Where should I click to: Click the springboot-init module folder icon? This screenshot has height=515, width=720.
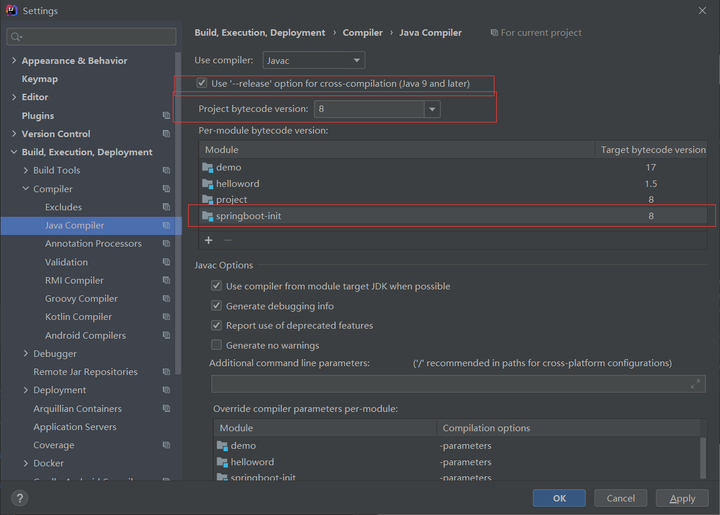[x=207, y=216]
